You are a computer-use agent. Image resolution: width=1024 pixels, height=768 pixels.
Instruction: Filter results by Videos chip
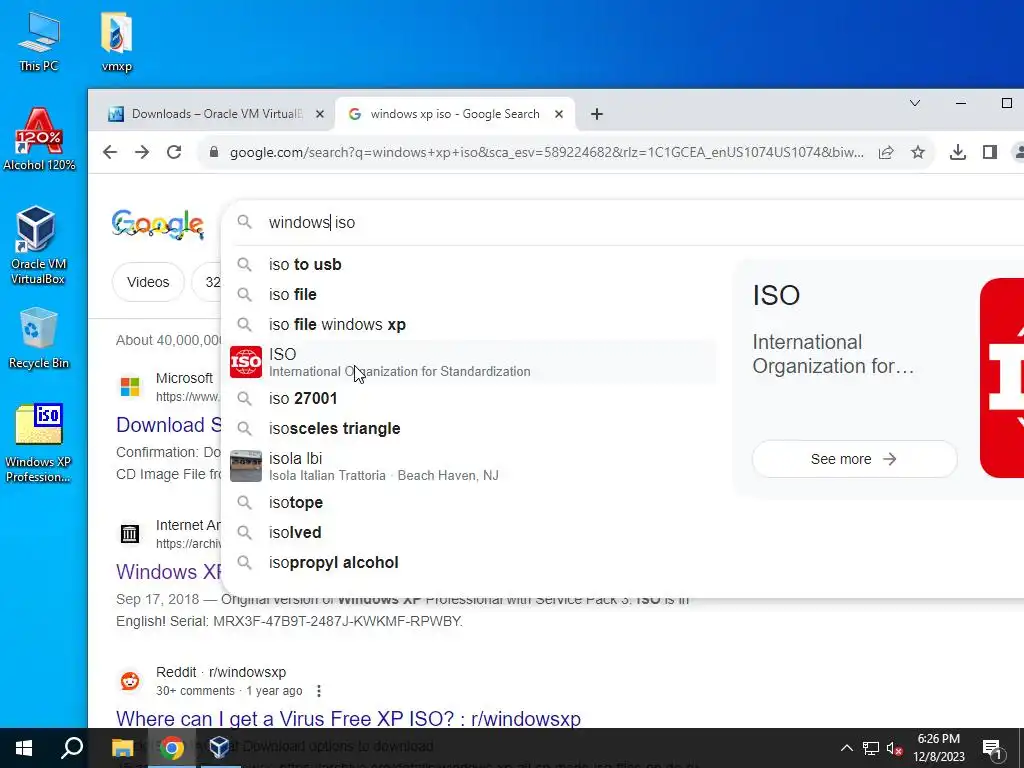[148, 282]
